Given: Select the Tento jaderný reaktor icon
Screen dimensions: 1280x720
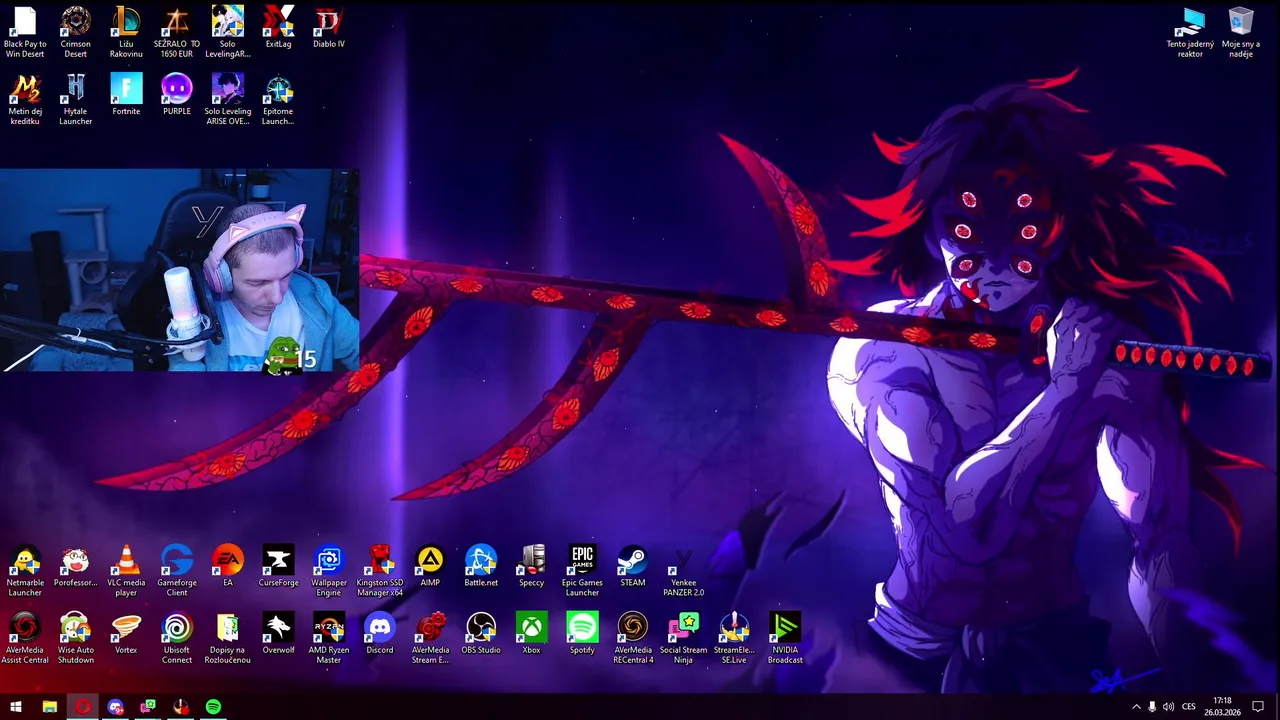Looking at the screenshot, I should click(x=1190, y=32).
